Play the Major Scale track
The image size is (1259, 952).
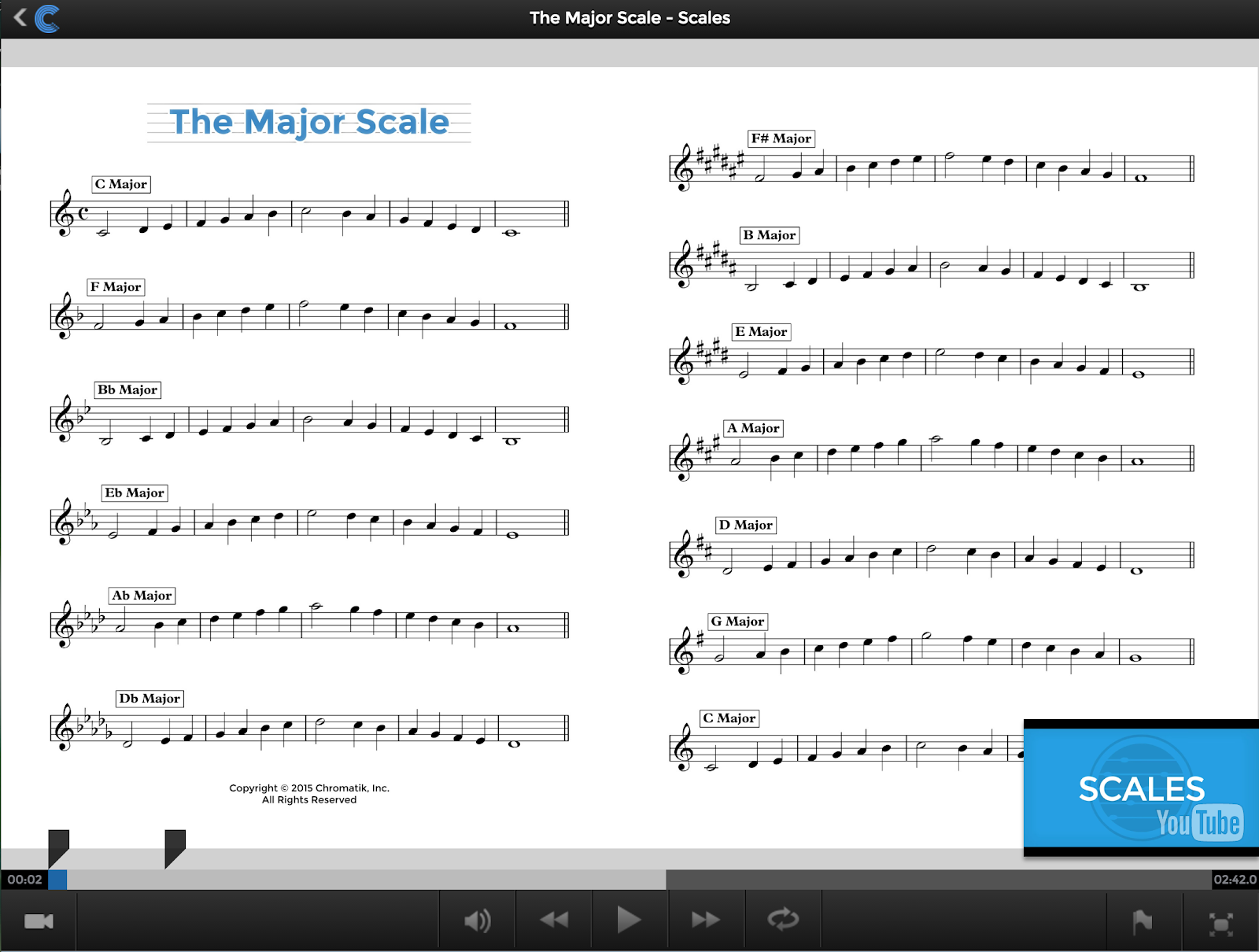coord(629,920)
